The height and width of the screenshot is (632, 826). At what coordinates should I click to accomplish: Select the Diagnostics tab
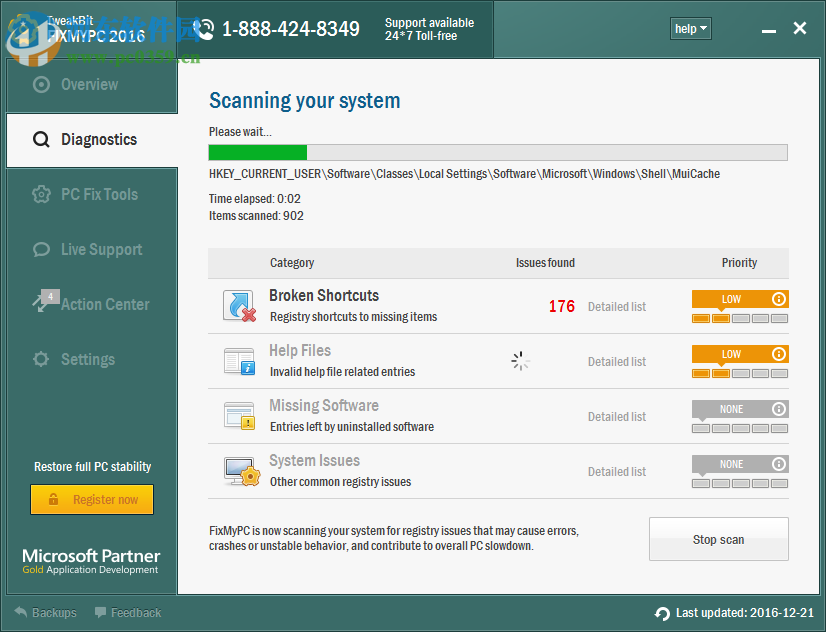pyautogui.click(x=92, y=140)
